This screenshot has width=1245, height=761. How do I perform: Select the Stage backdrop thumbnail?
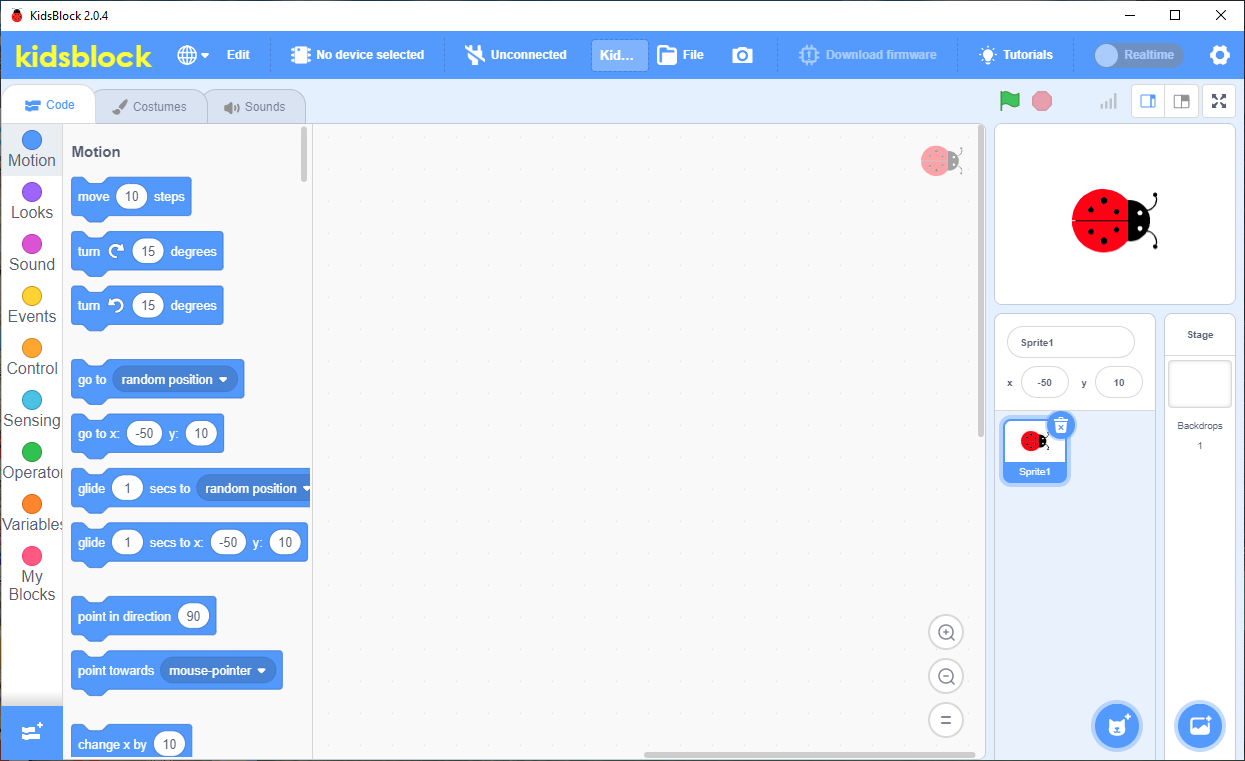[x=1200, y=385]
